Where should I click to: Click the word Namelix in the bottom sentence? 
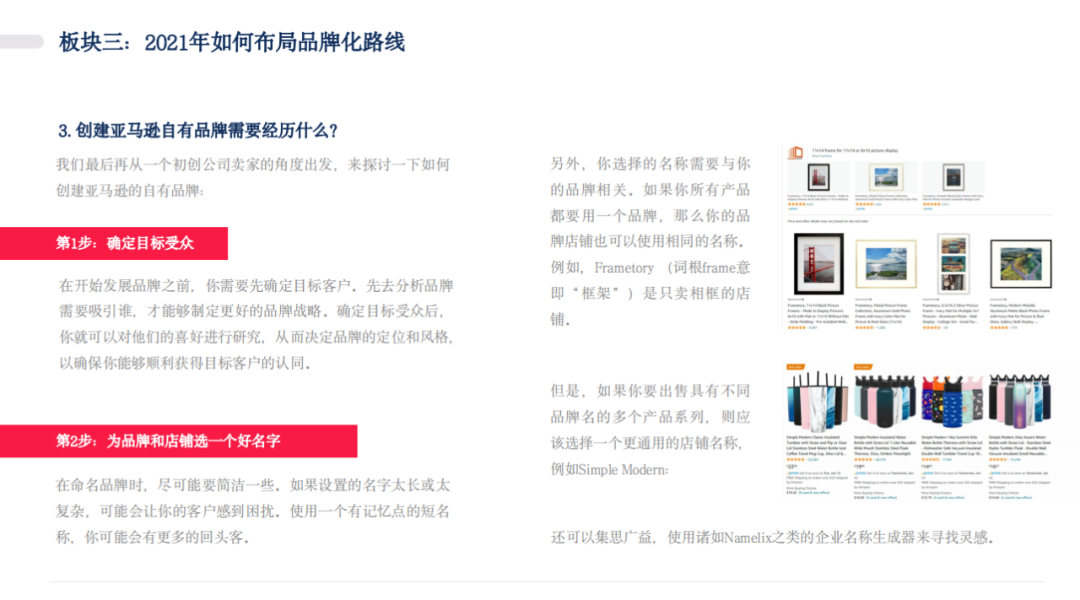click(747, 537)
